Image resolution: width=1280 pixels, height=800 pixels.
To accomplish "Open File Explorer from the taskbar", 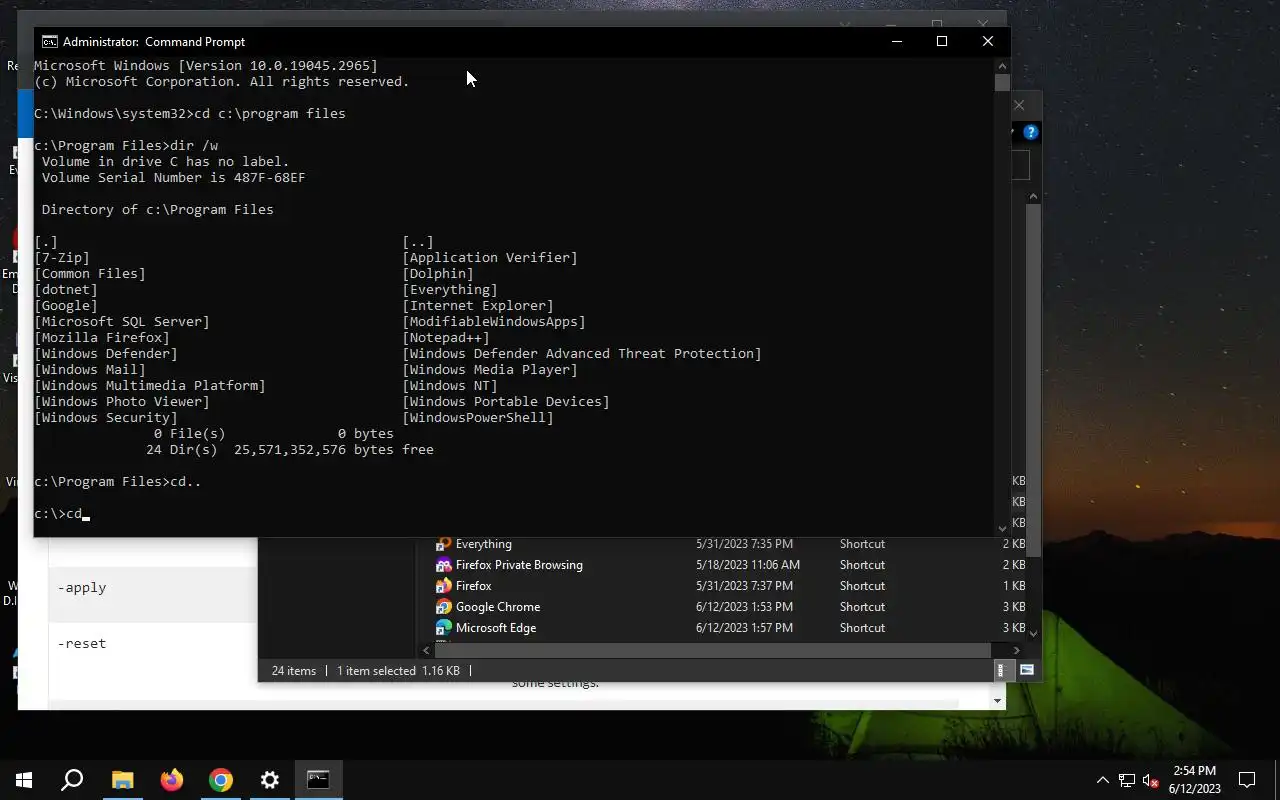I will pos(122,780).
